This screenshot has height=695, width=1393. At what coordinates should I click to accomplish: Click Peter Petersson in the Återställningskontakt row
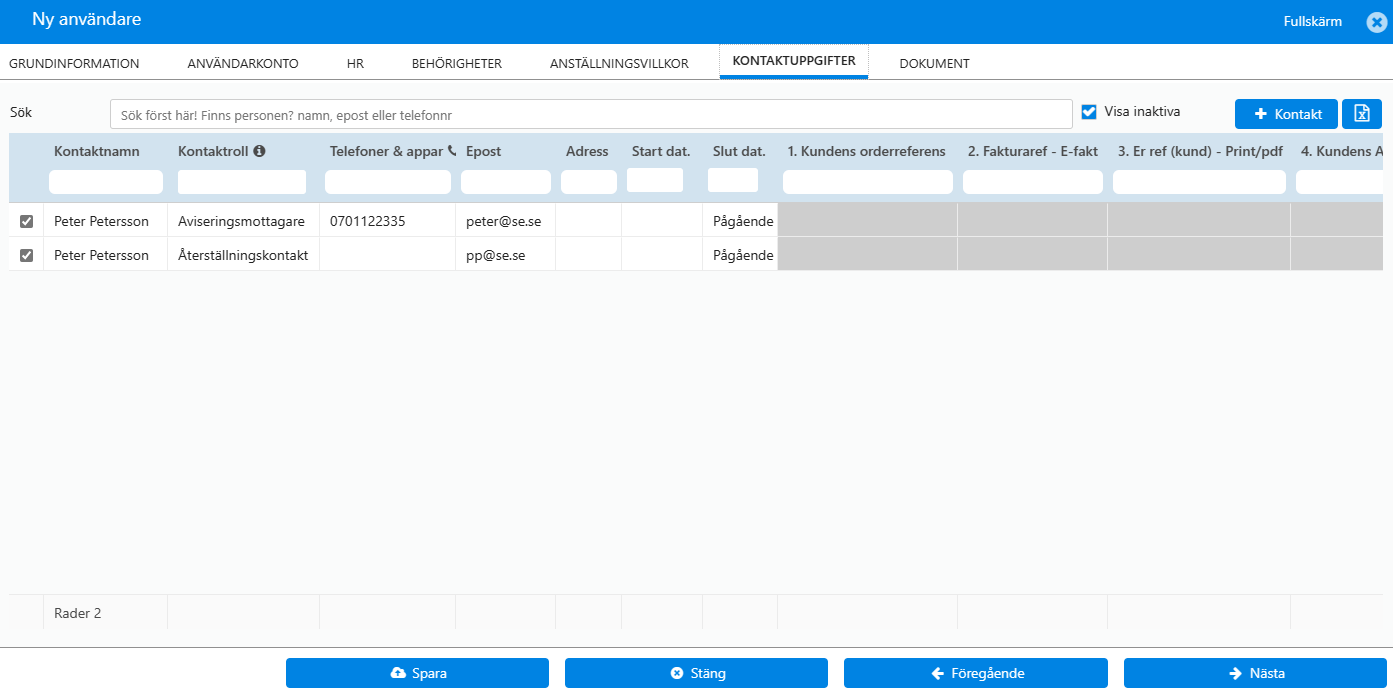pyautogui.click(x=101, y=255)
